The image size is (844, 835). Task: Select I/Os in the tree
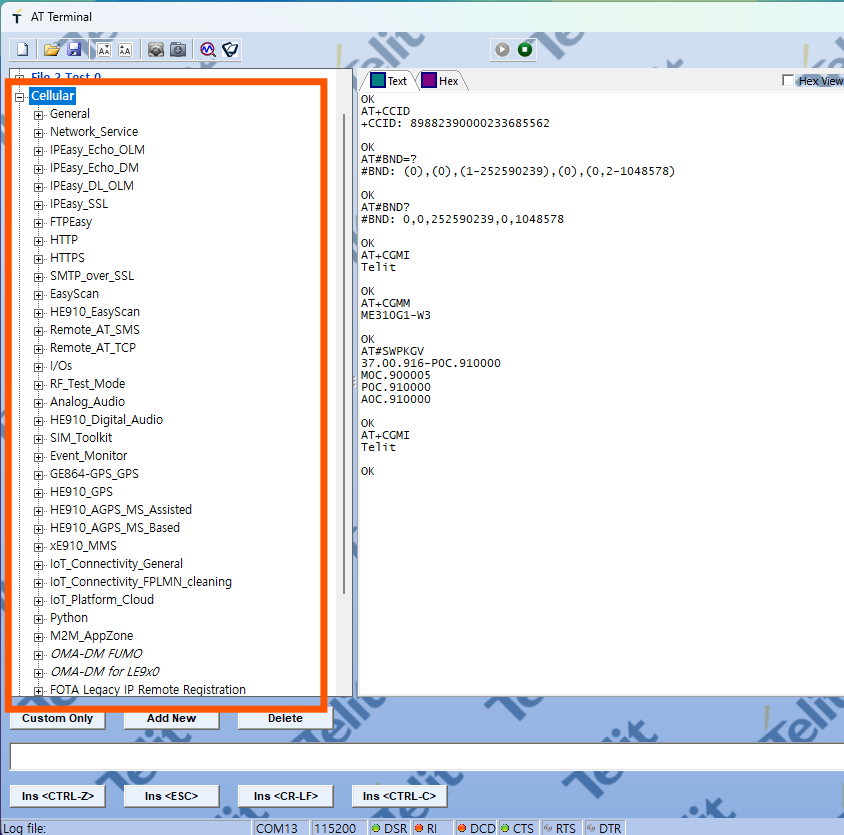(x=61, y=366)
